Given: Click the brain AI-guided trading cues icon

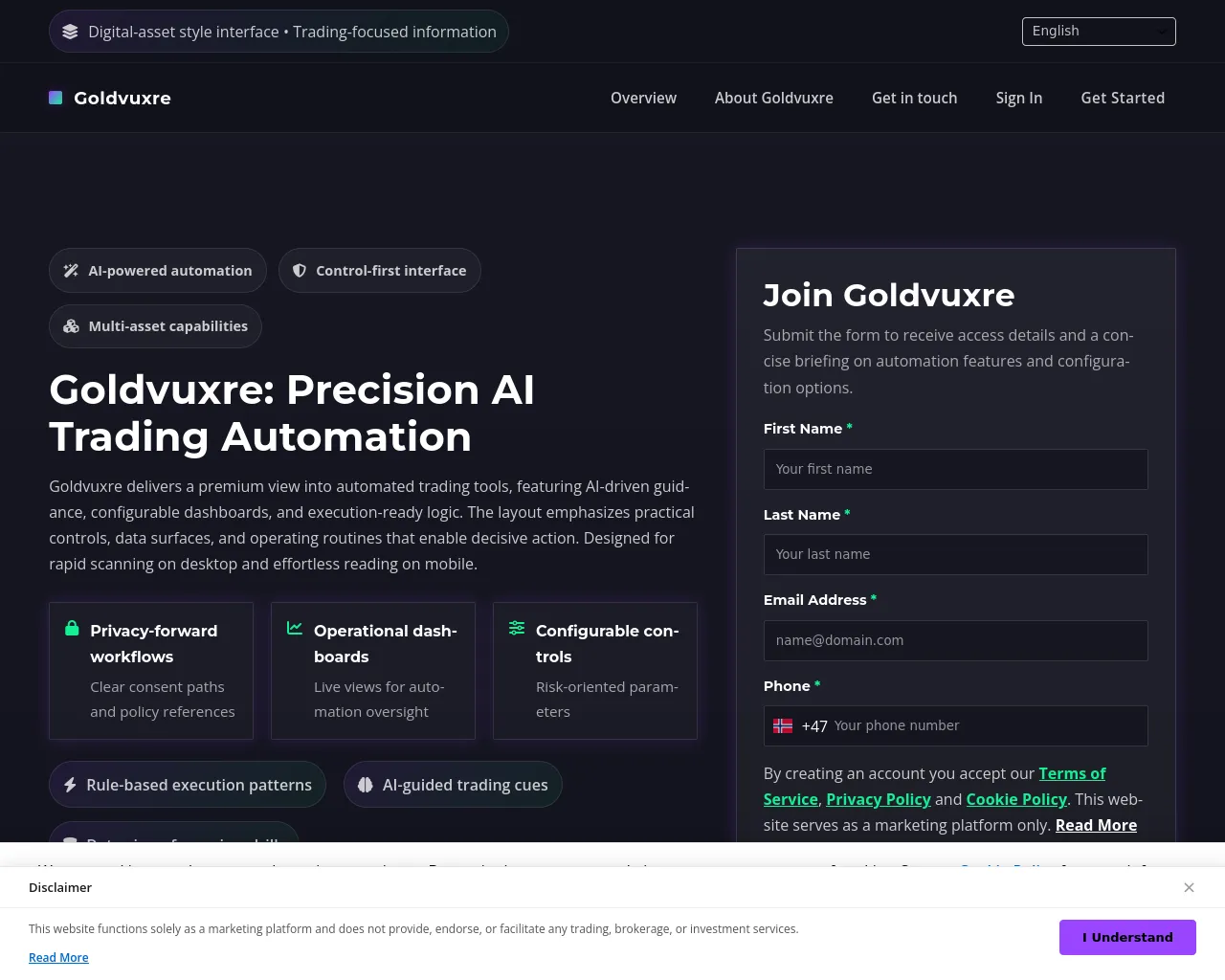Looking at the screenshot, I should click(365, 785).
